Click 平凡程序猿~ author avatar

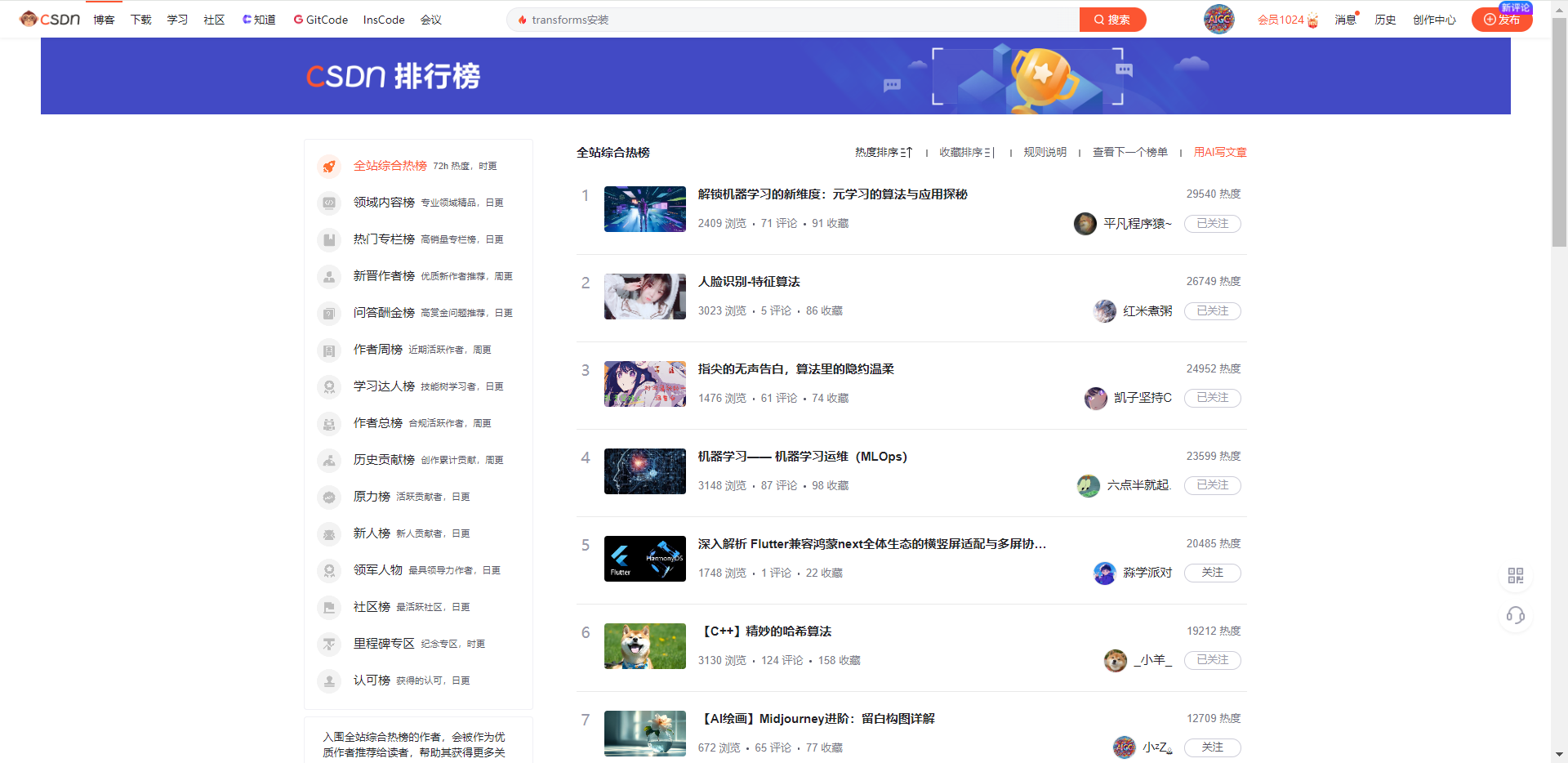point(1085,223)
